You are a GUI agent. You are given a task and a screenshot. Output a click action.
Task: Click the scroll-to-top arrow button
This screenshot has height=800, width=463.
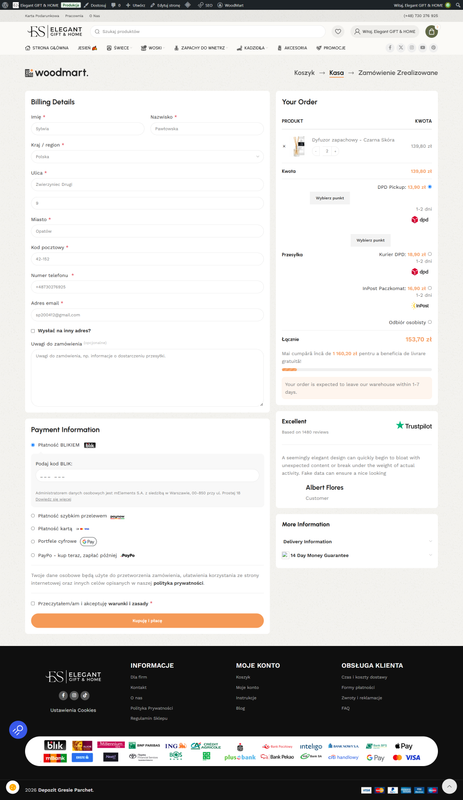point(449,786)
